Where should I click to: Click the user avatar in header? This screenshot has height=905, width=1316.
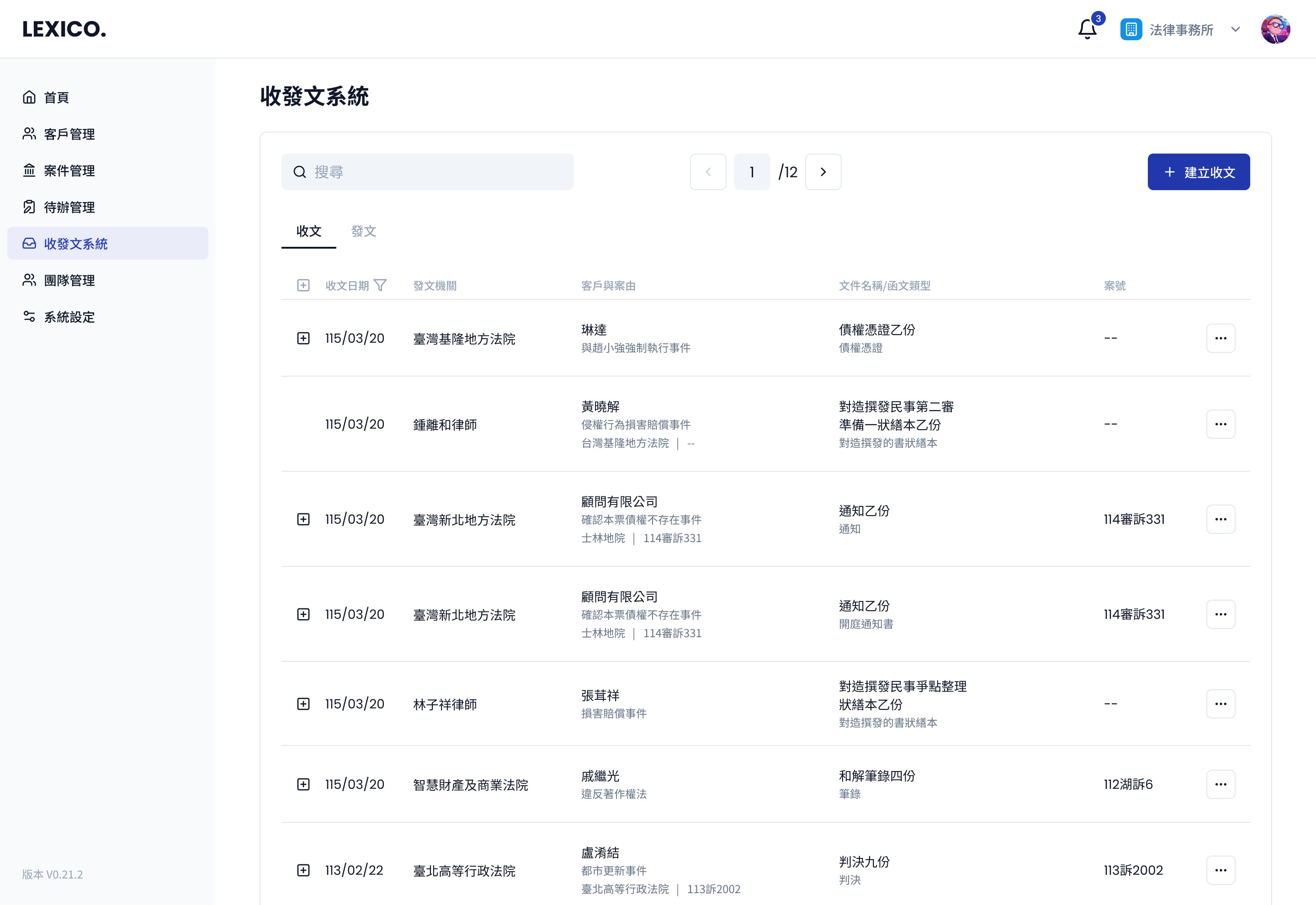(x=1274, y=29)
